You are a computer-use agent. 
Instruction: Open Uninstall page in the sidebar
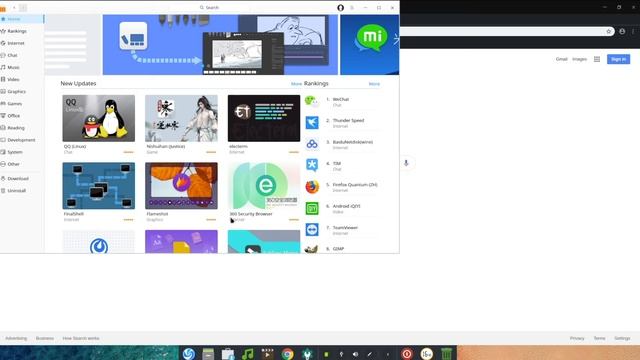pos(22,191)
